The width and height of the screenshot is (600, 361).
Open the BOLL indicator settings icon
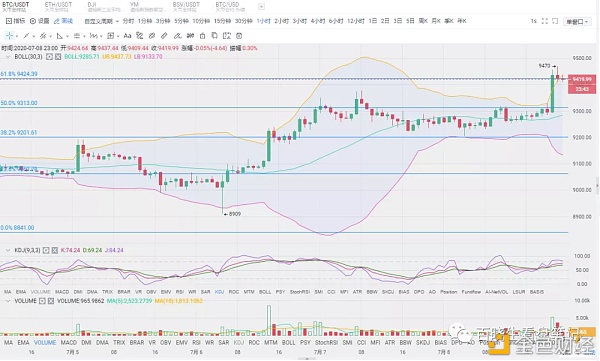tap(49, 57)
